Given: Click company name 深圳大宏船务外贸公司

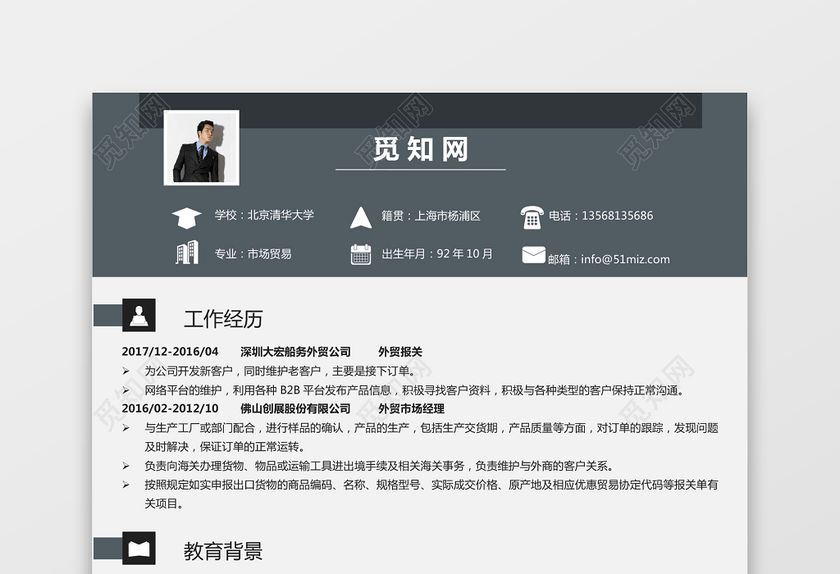Looking at the screenshot, I should (x=295, y=352).
